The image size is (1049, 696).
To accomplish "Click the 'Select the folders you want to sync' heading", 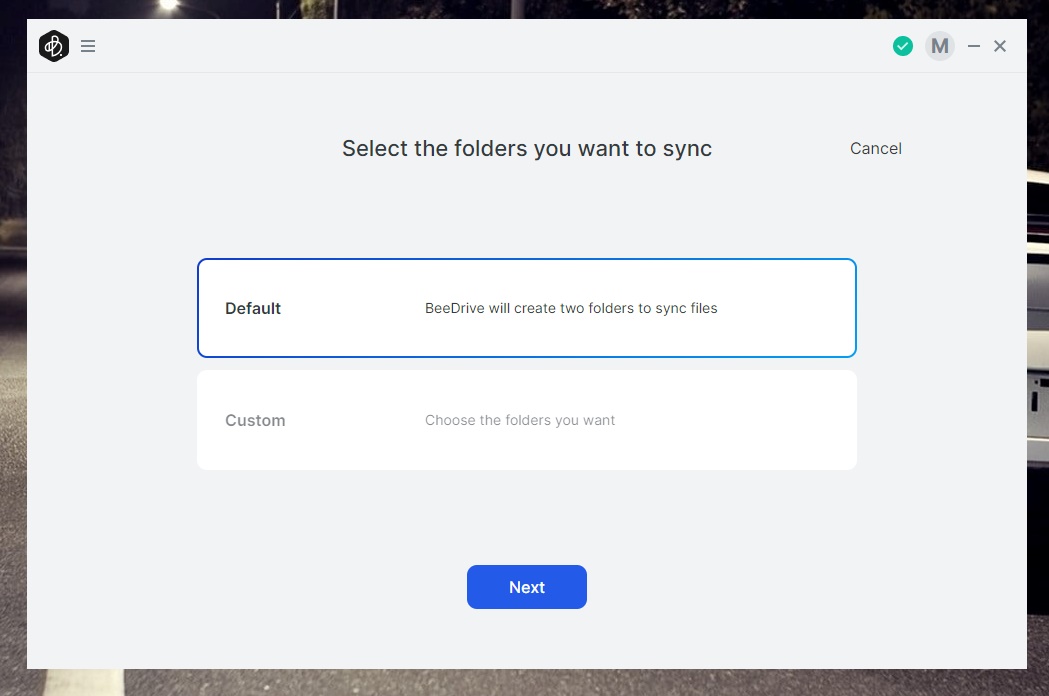I will click(527, 149).
